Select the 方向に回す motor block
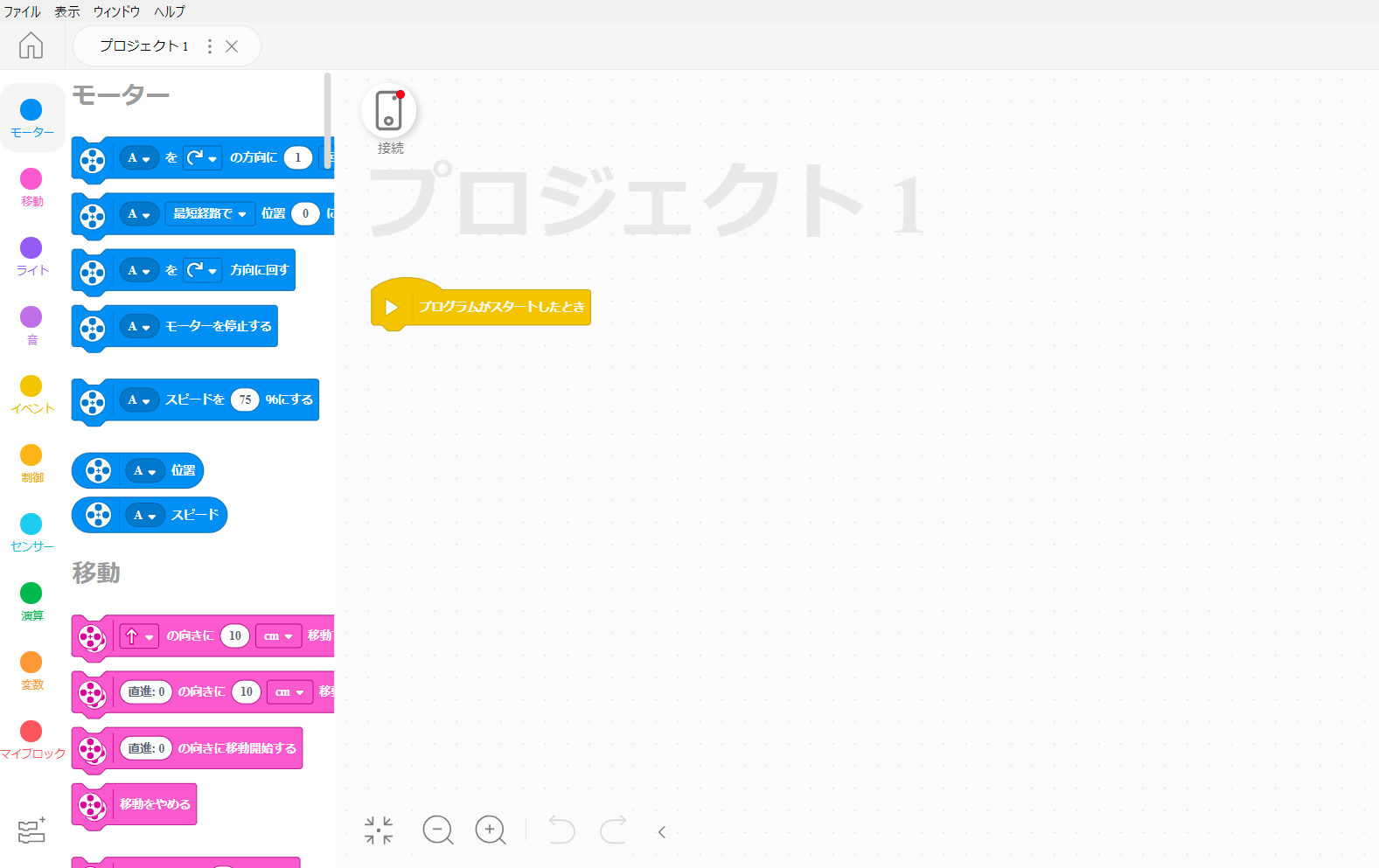This screenshot has height=868, width=1379. point(184,272)
